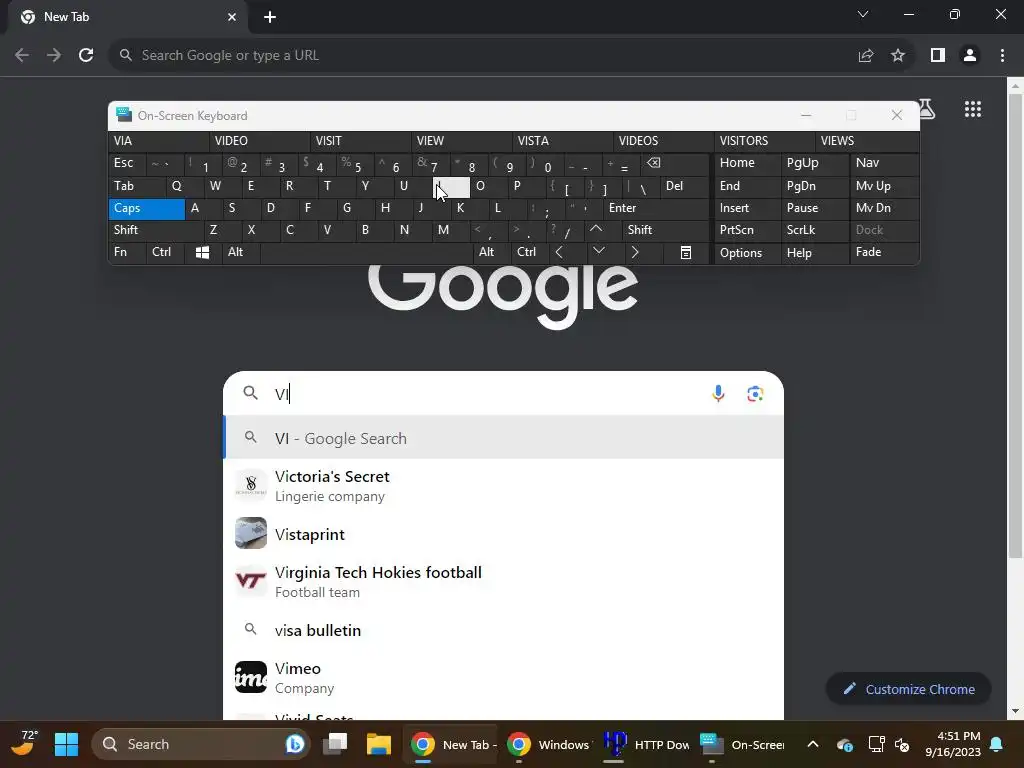Toggle the Fn key on the keyboard
The width and height of the screenshot is (1024, 768).
tap(127, 252)
